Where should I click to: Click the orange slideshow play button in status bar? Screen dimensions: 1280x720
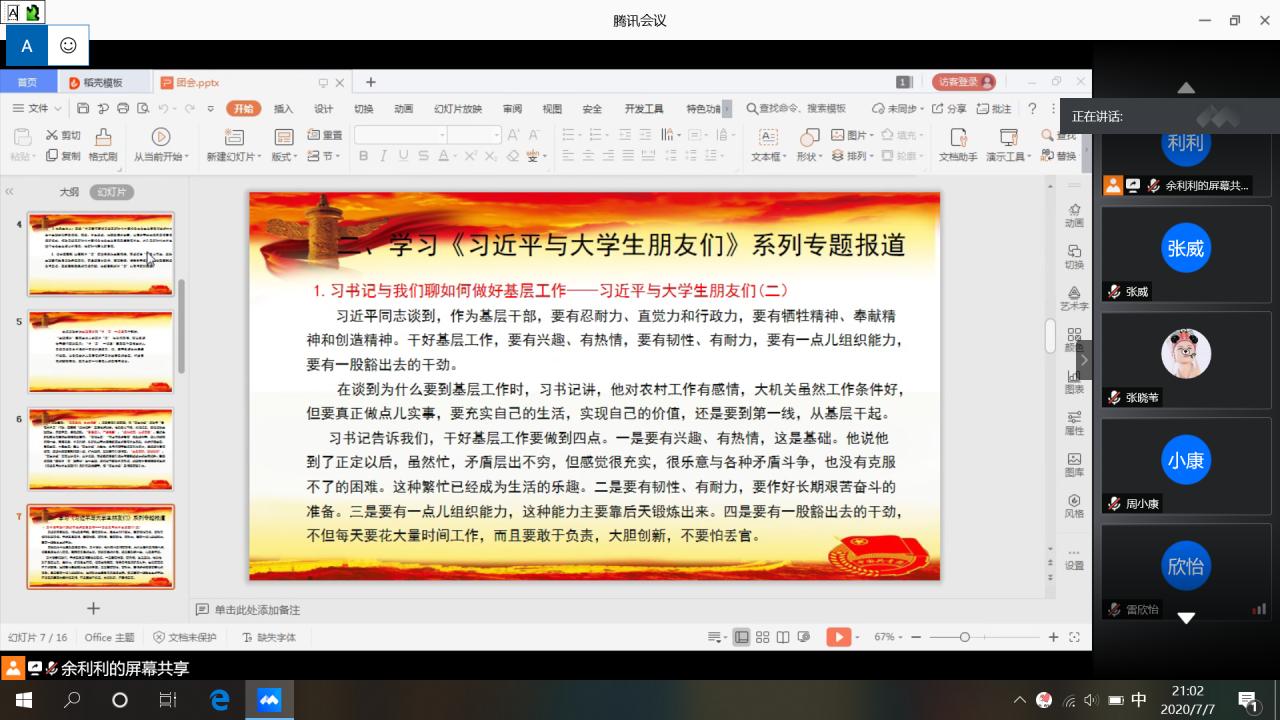[x=838, y=637]
